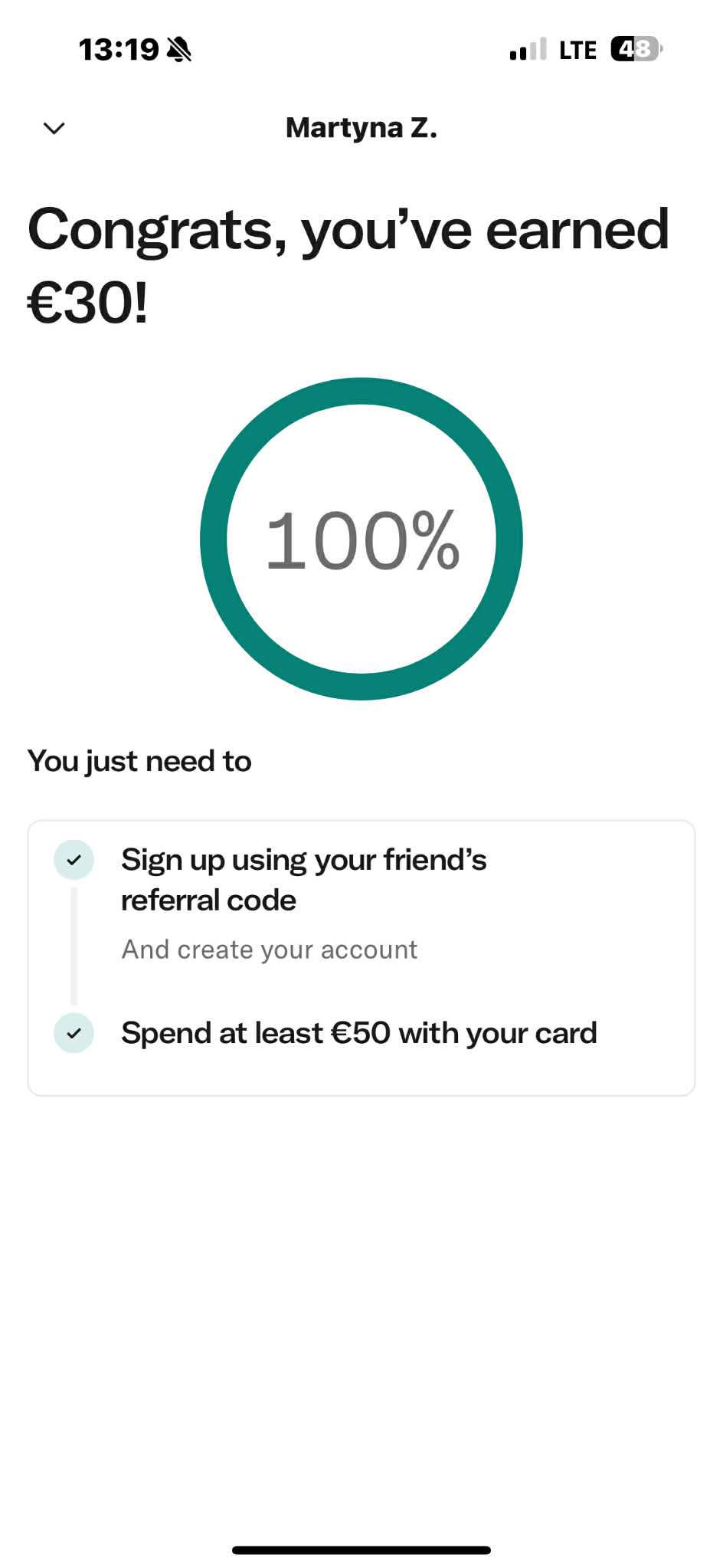This screenshot has width=723, height=1568.
Task: Tap the battery level indicator
Action: pos(636,50)
